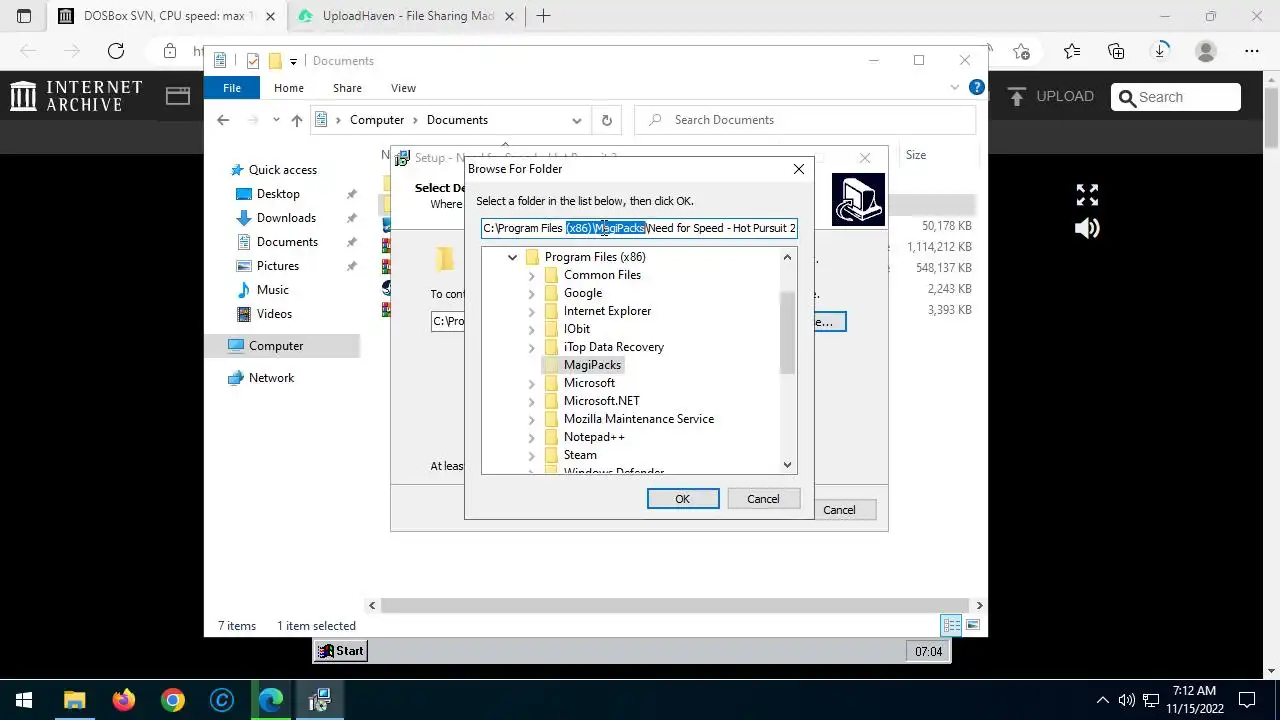
Task: Expand the Microsoft folder node
Action: [532, 383]
